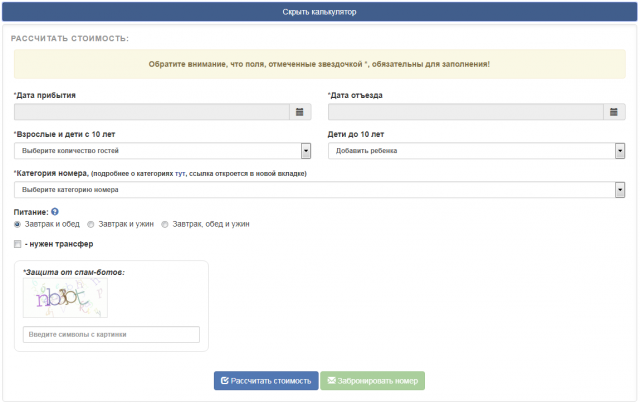The image size is (640, 403).
Task: Click the arrival date input field
Action: (x=152, y=112)
